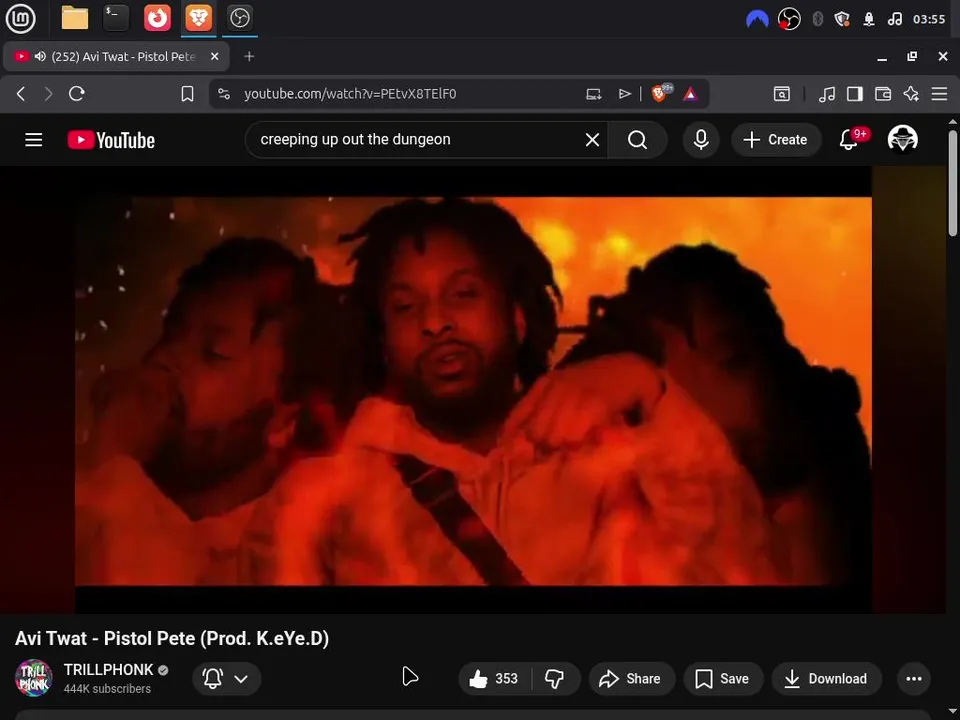The width and height of the screenshot is (960, 720).
Task: Open the notifications bell in system tray
Action: (x=869, y=19)
